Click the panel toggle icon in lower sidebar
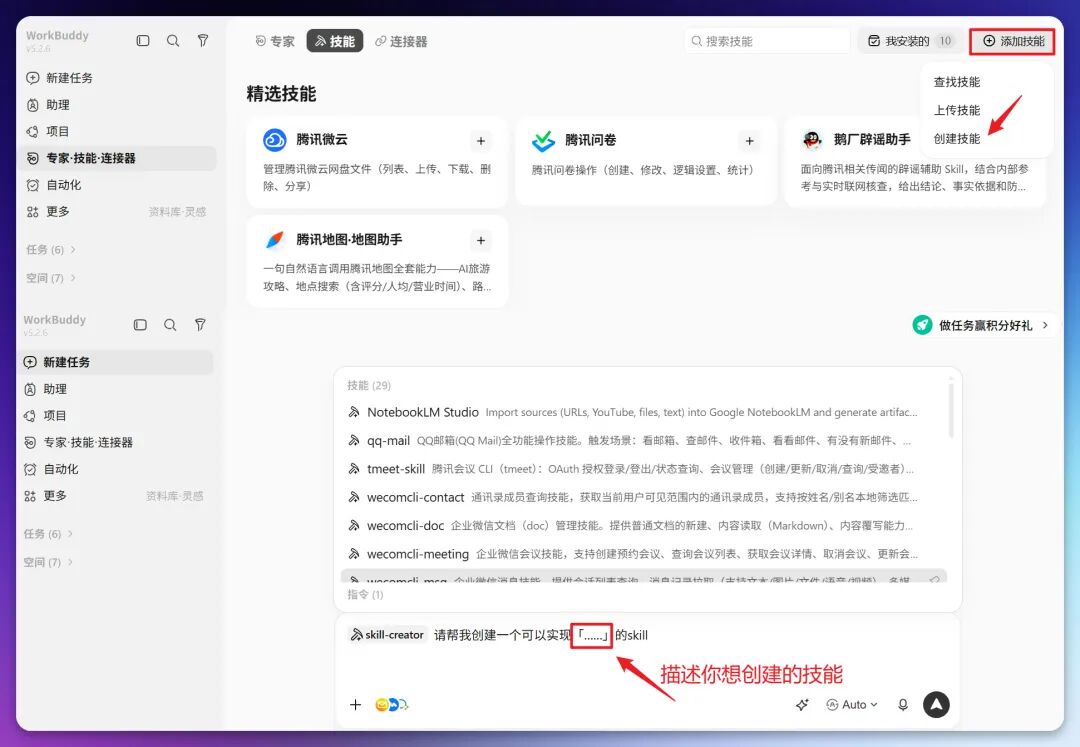This screenshot has height=747, width=1080. pos(140,325)
